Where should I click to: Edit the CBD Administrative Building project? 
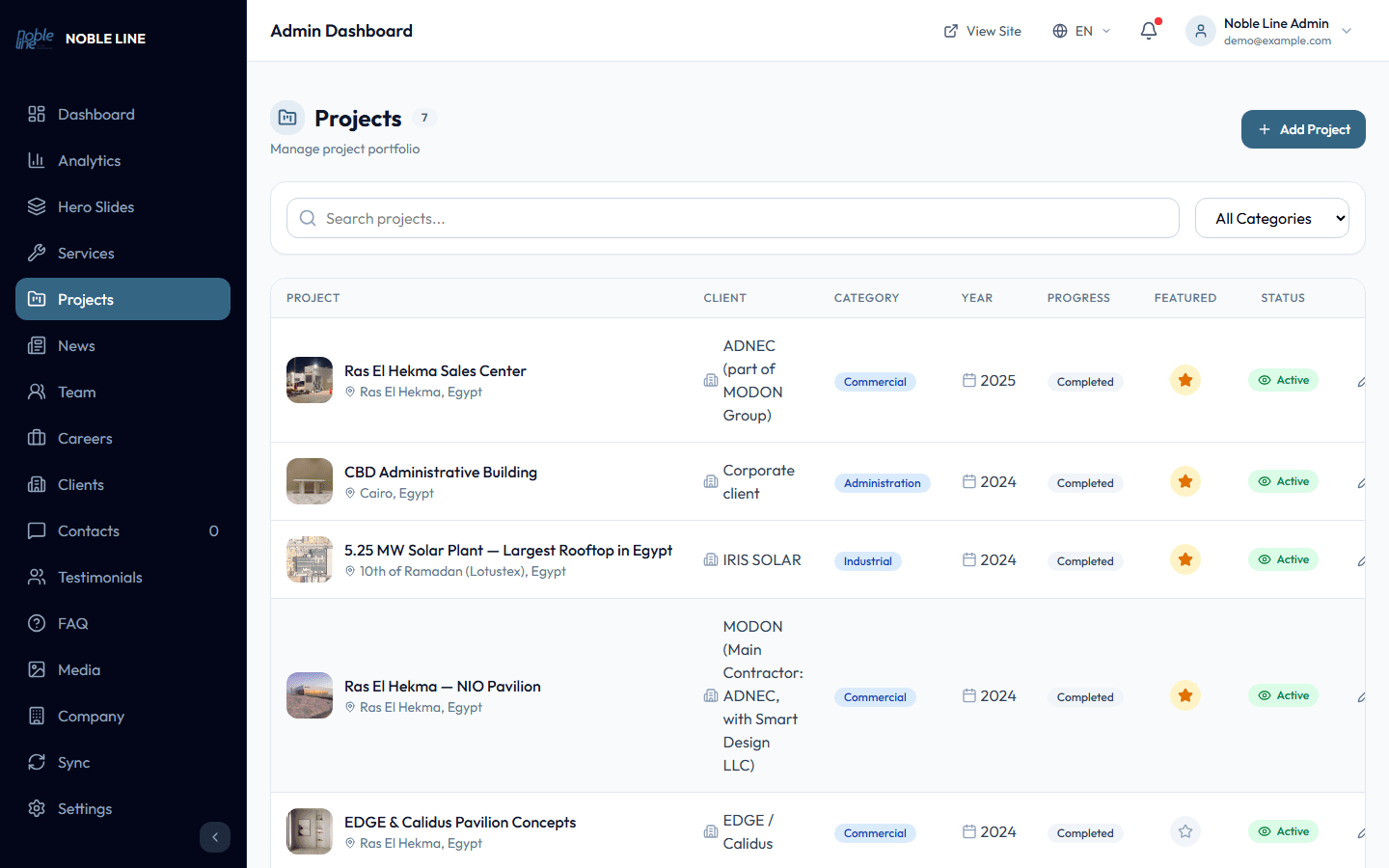[x=1361, y=483]
